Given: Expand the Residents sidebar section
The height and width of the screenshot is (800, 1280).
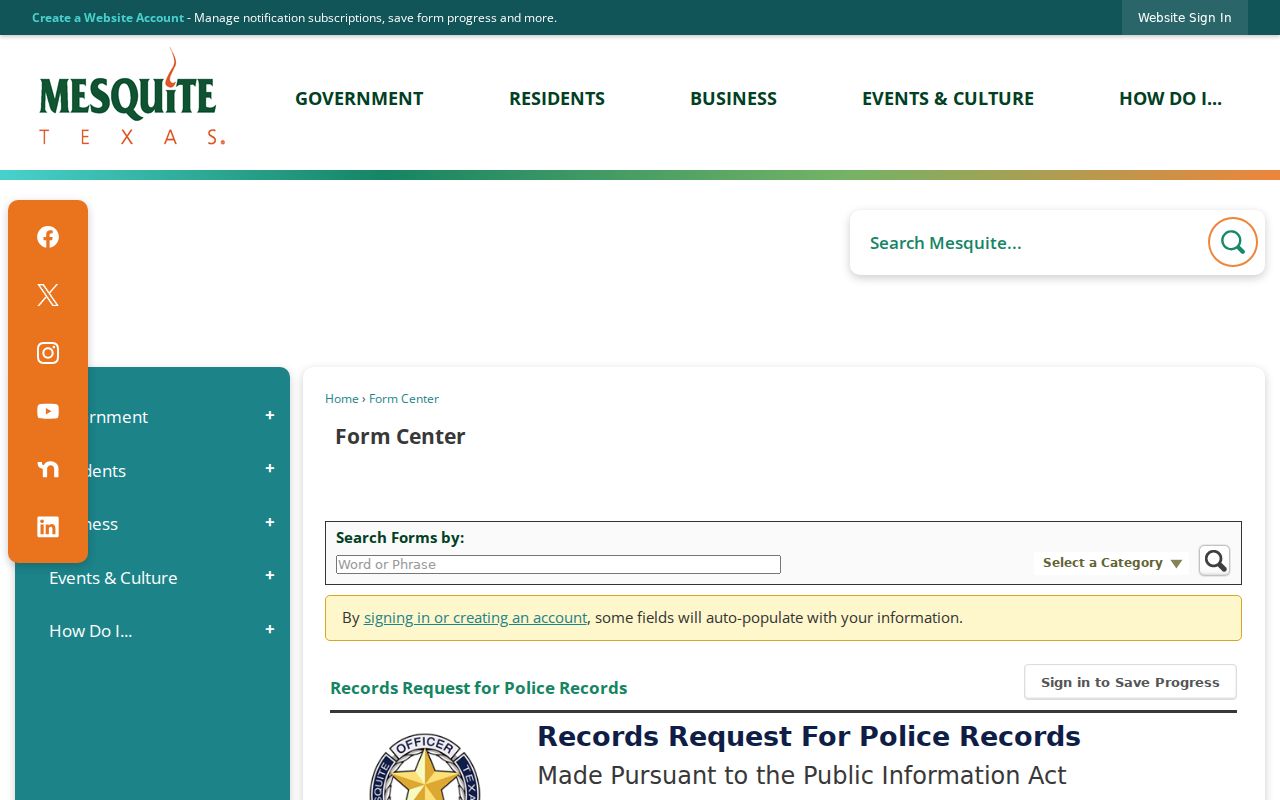Looking at the screenshot, I should point(270,469).
